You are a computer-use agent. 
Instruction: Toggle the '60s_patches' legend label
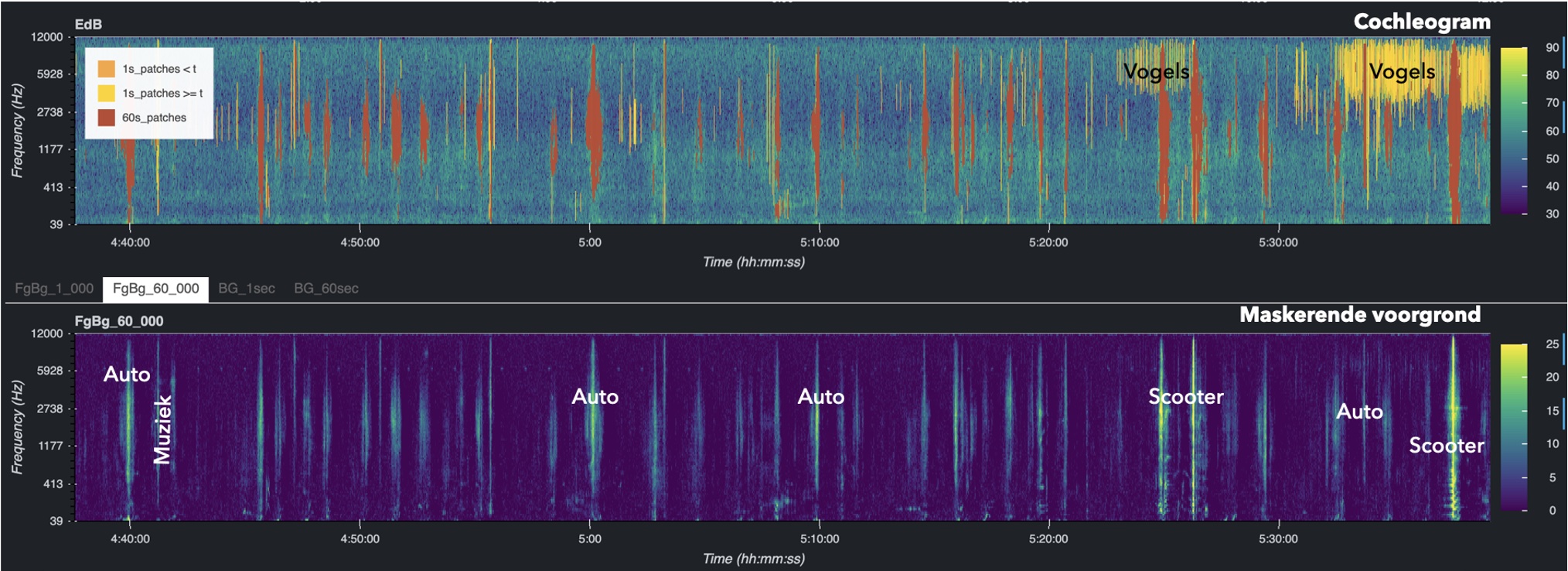(x=155, y=118)
